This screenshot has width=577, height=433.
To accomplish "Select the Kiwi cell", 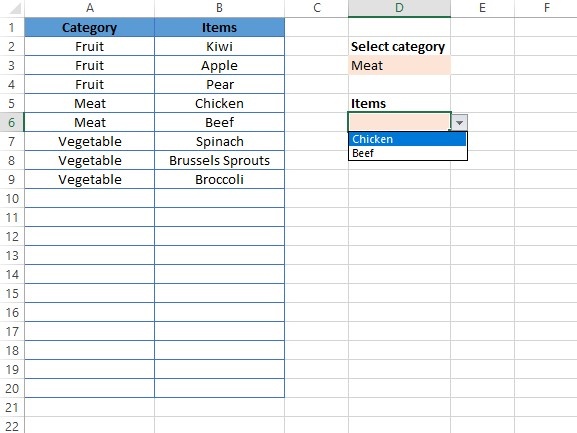I will 219,47.
